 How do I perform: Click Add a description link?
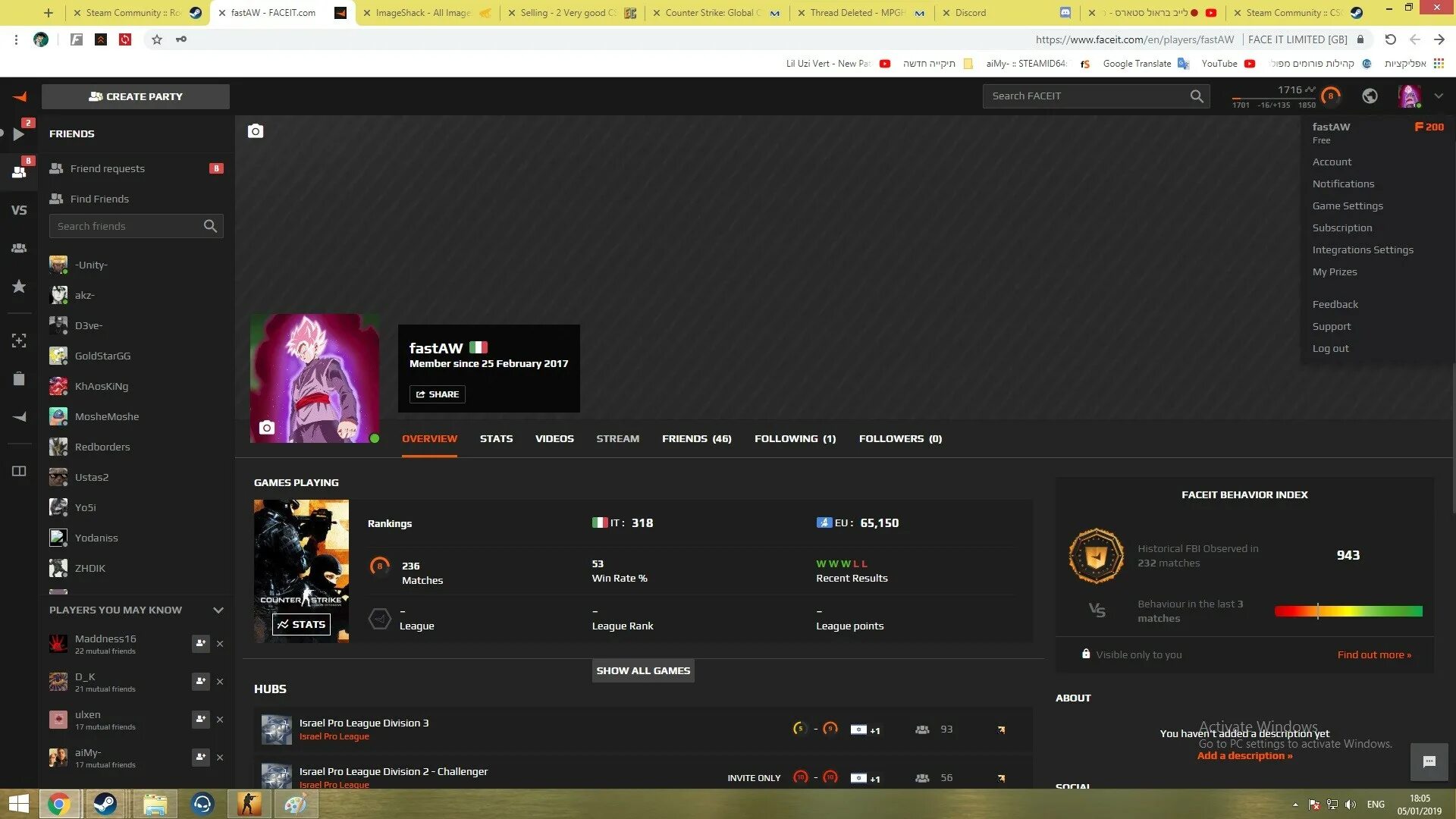click(x=1244, y=756)
